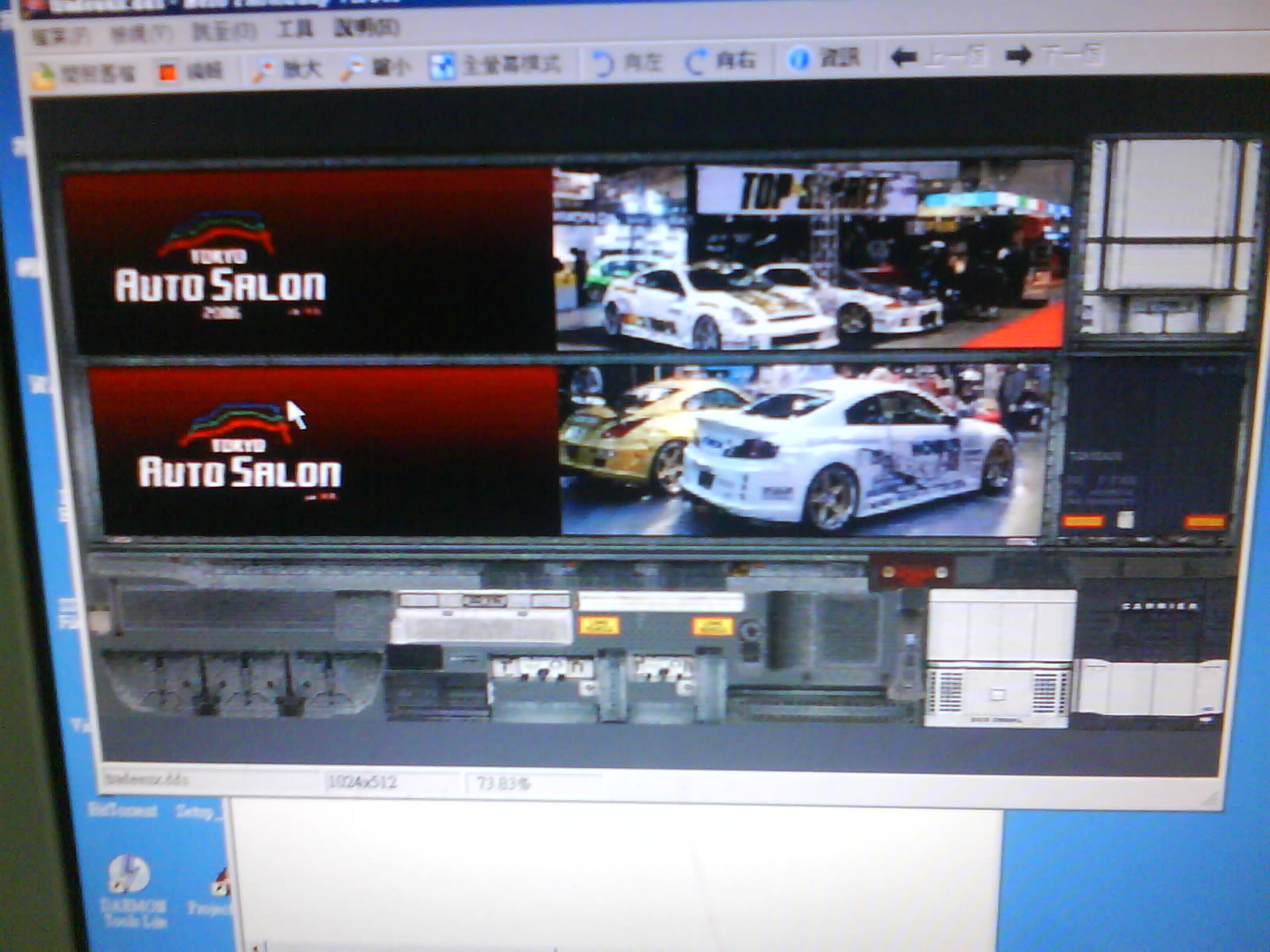This screenshot has height=952, width=1270.
Task: Open the 檔案(F) file menu
Action: point(60,36)
